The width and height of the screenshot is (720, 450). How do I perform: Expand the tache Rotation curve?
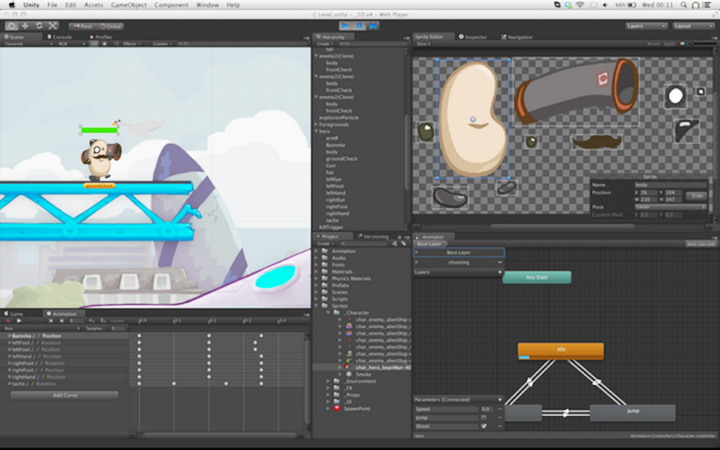9,384
